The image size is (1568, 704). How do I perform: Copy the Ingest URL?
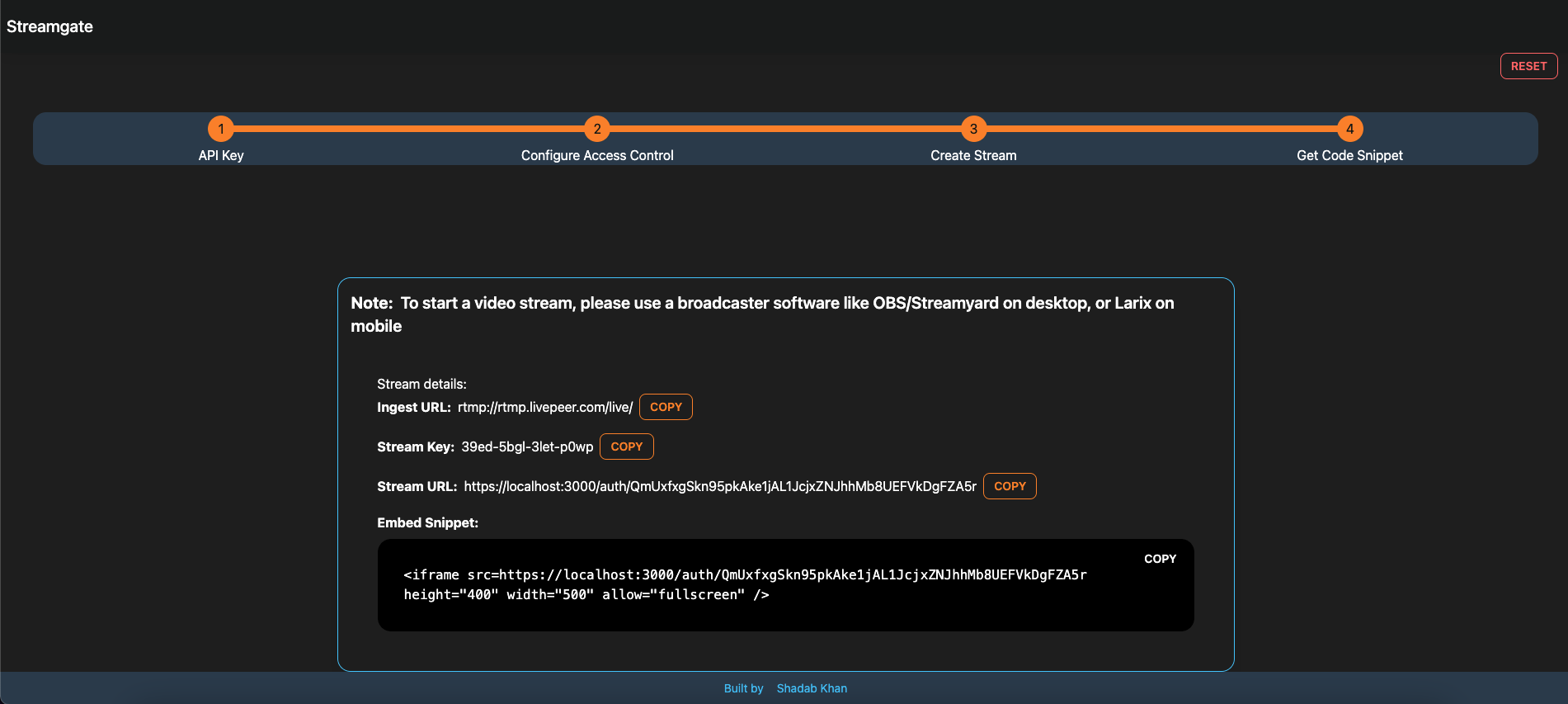[x=666, y=407]
